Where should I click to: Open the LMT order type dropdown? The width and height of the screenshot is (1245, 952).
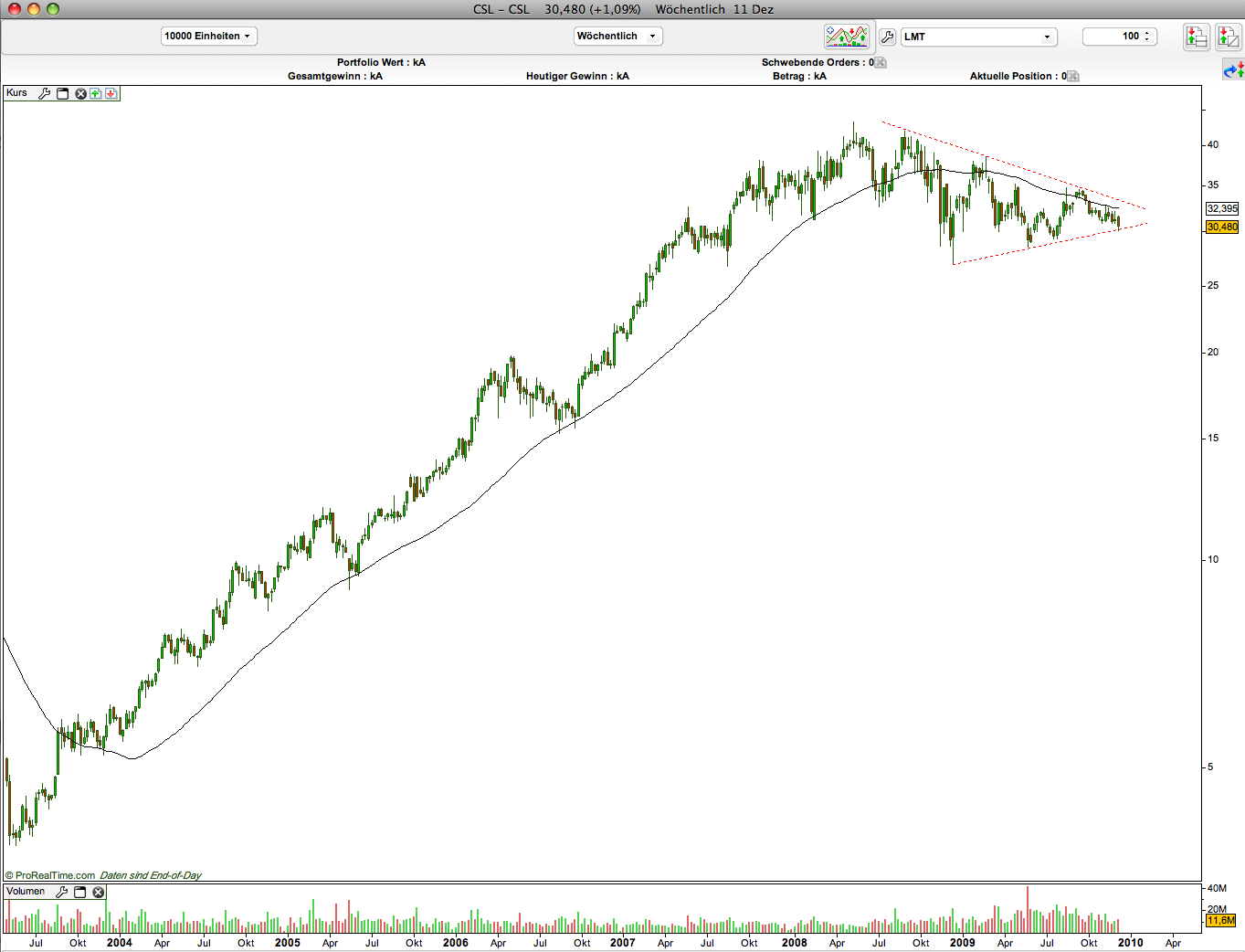pos(978,37)
